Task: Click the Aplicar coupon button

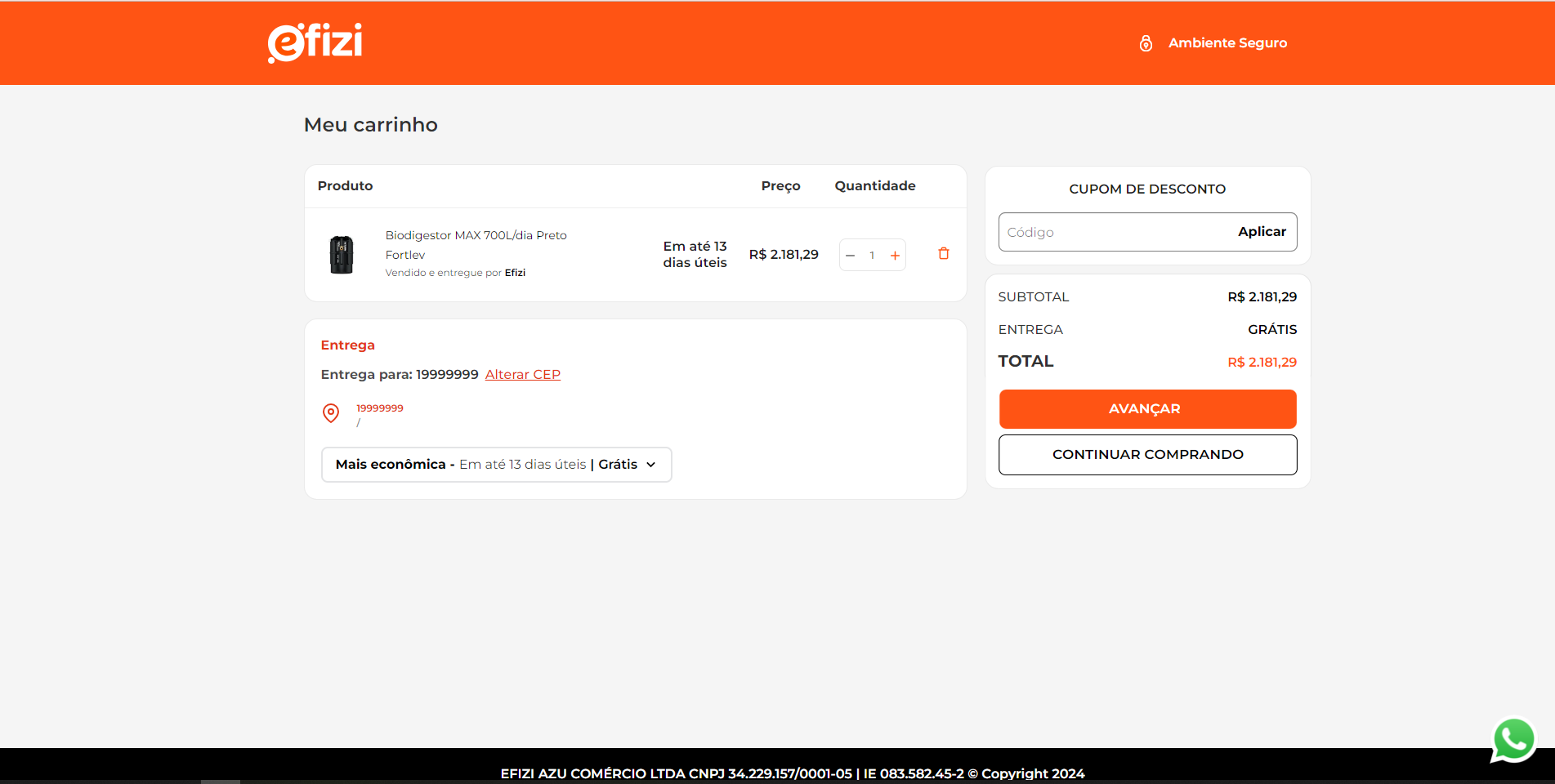Action: pyautogui.click(x=1262, y=232)
